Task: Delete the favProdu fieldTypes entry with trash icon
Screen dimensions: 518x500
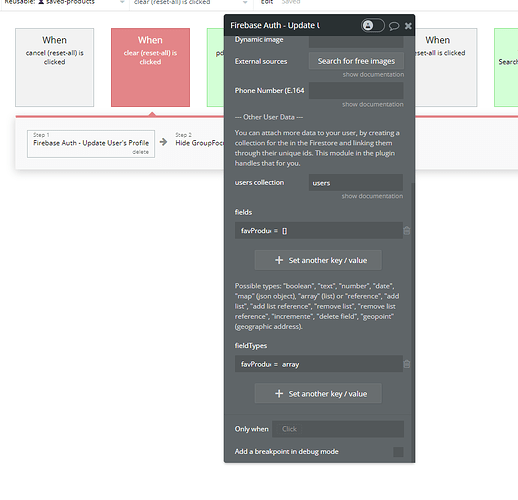Action: point(407,364)
